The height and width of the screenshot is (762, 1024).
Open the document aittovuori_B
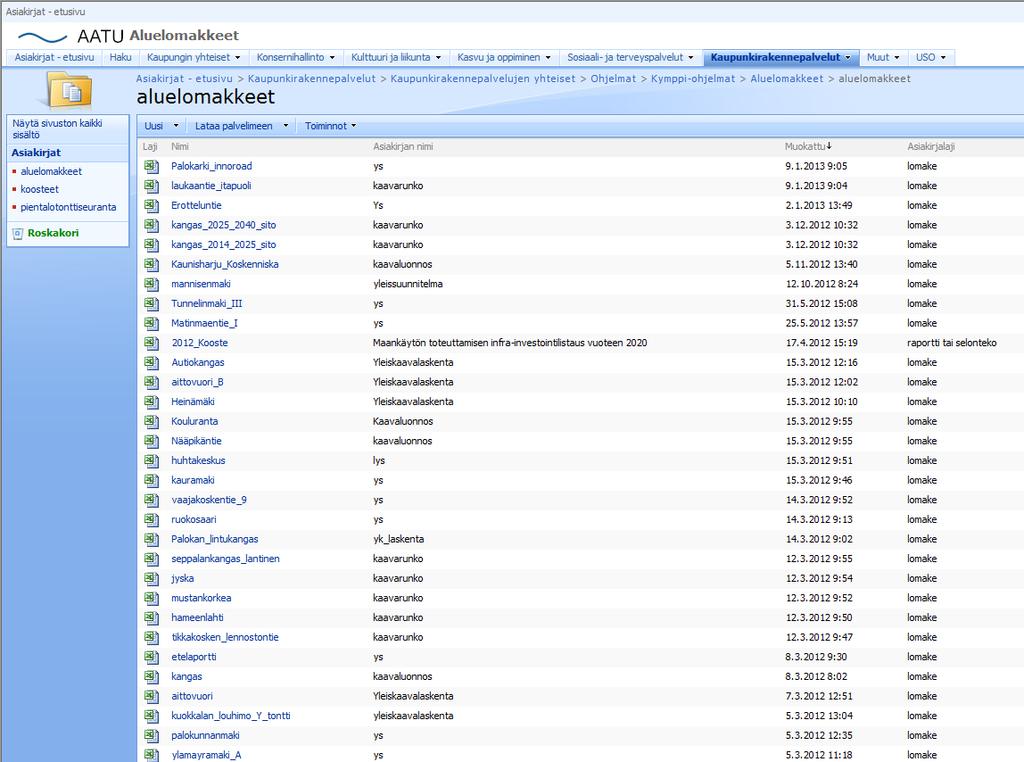(x=197, y=382)
